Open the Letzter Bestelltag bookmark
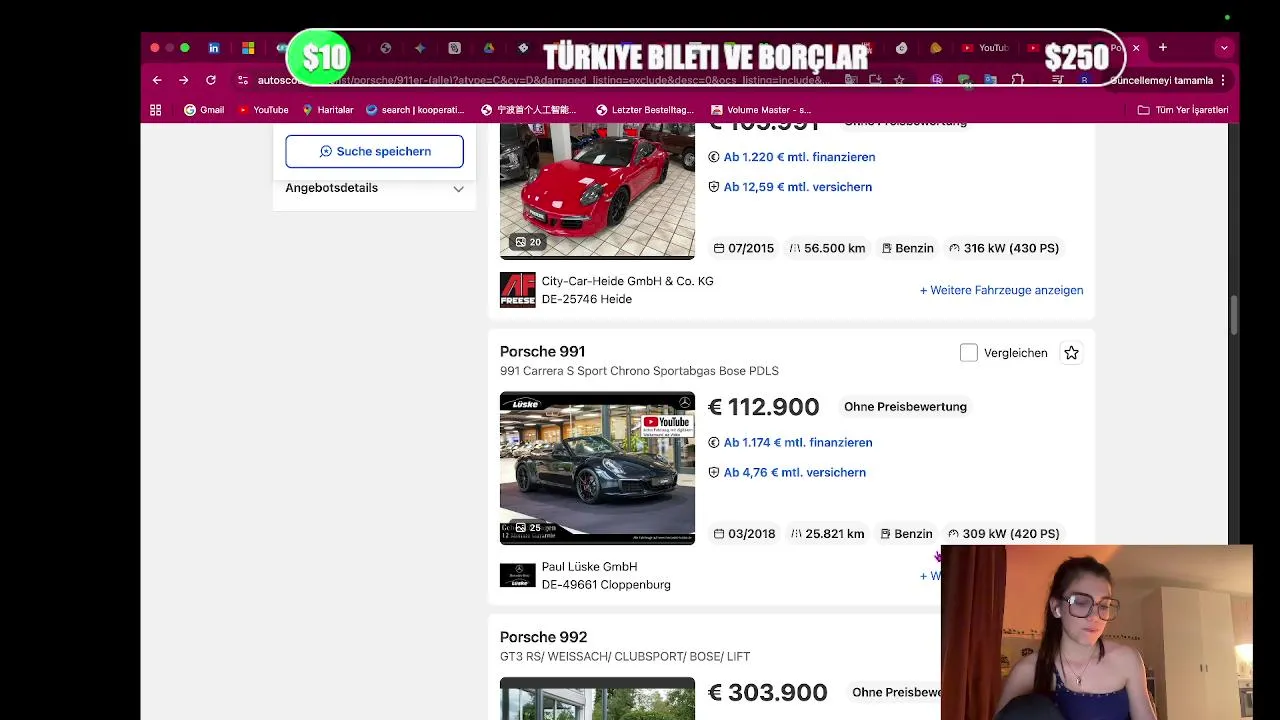This screenshot has width=1280, height=720. (x=644, y=110)
